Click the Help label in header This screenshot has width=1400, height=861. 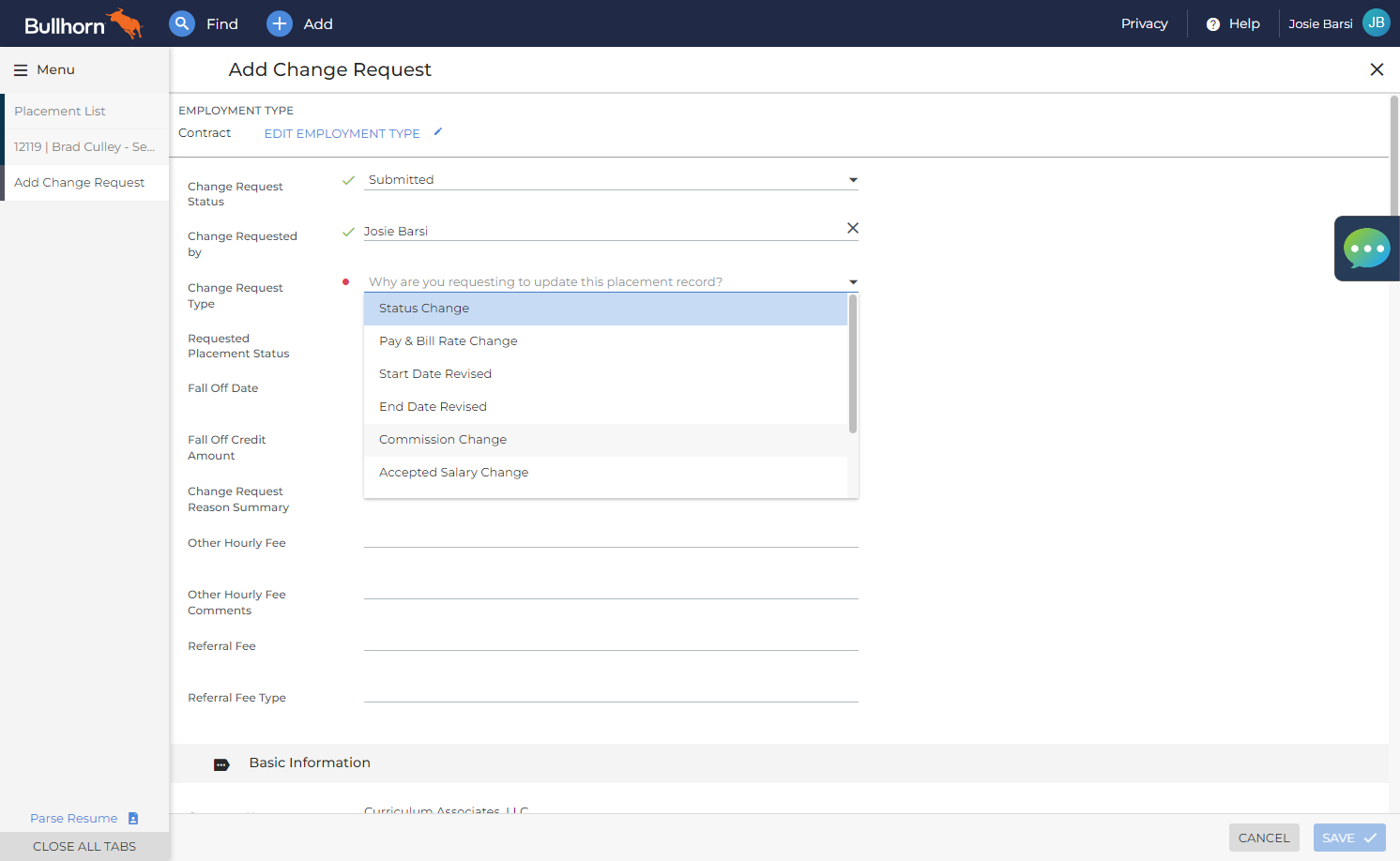(1244, 23)
